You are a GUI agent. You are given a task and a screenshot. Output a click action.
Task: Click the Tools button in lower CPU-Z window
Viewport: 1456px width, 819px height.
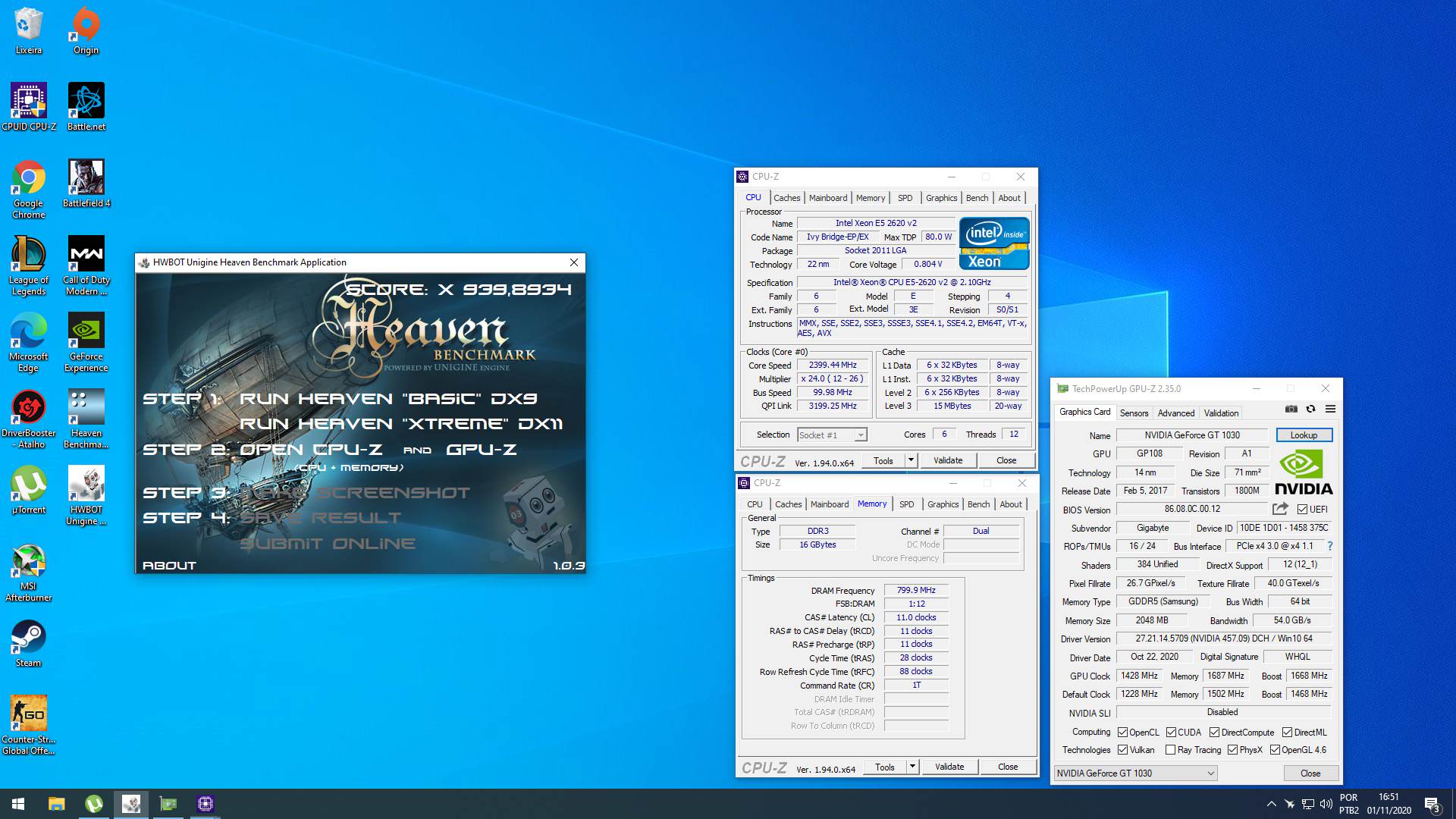884,767
